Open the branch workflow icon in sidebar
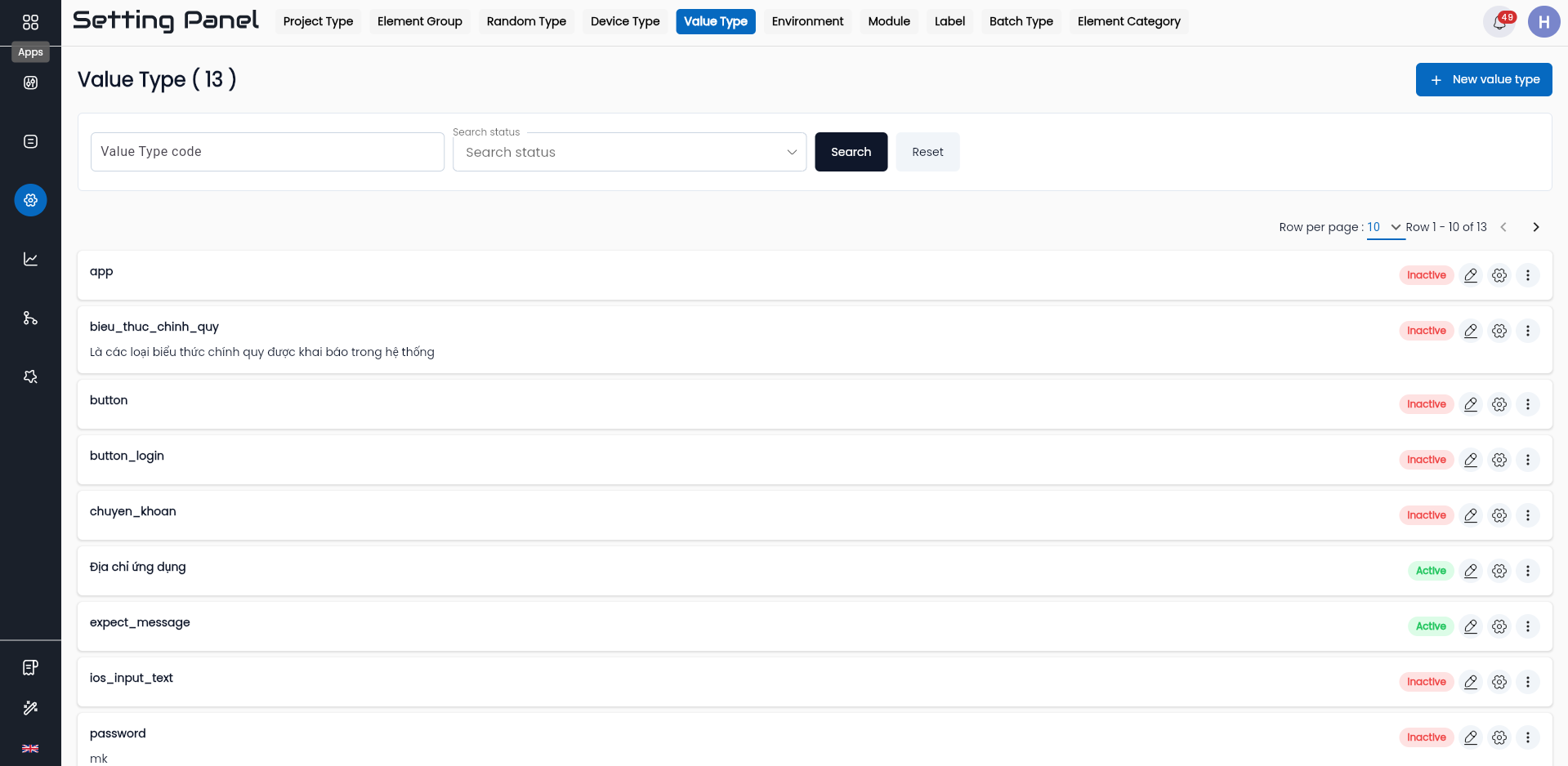Image resolution: width=1568 pixels, height=766 pixels. (x=30, y=318)
